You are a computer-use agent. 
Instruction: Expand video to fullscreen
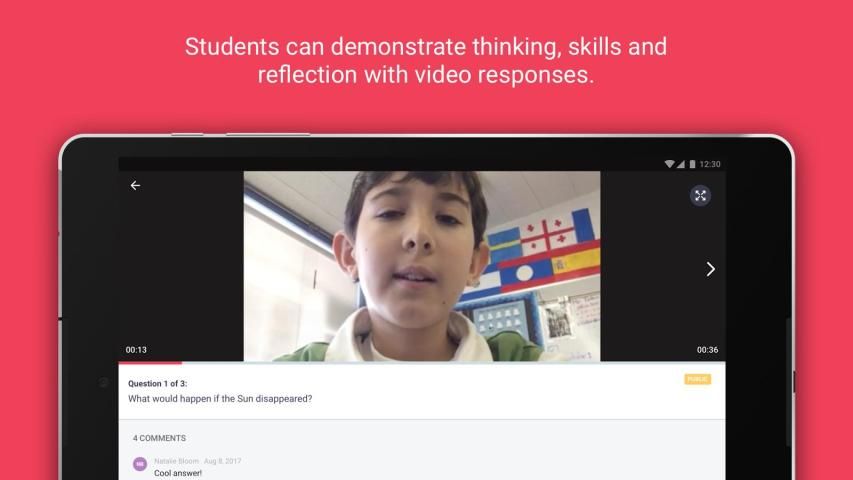point(700,195)
